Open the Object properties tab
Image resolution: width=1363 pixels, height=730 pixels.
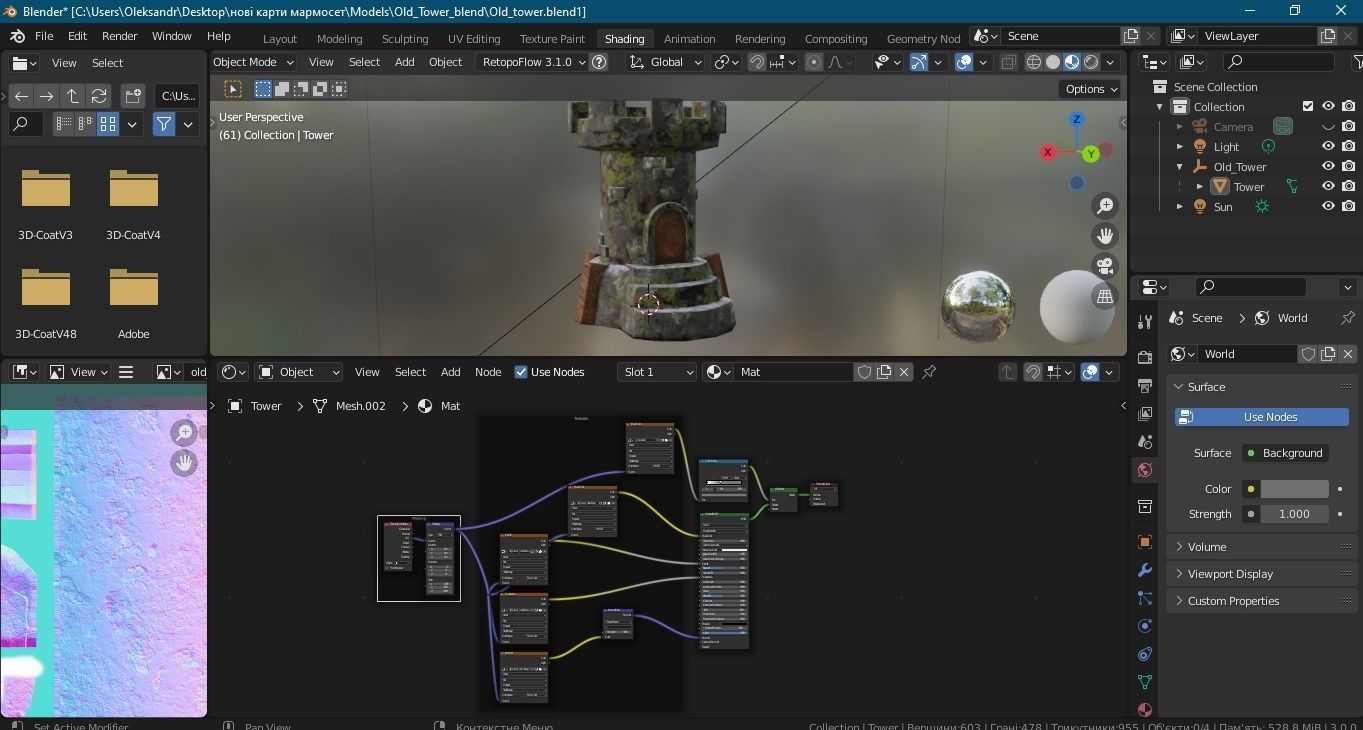pos(1145,542)
